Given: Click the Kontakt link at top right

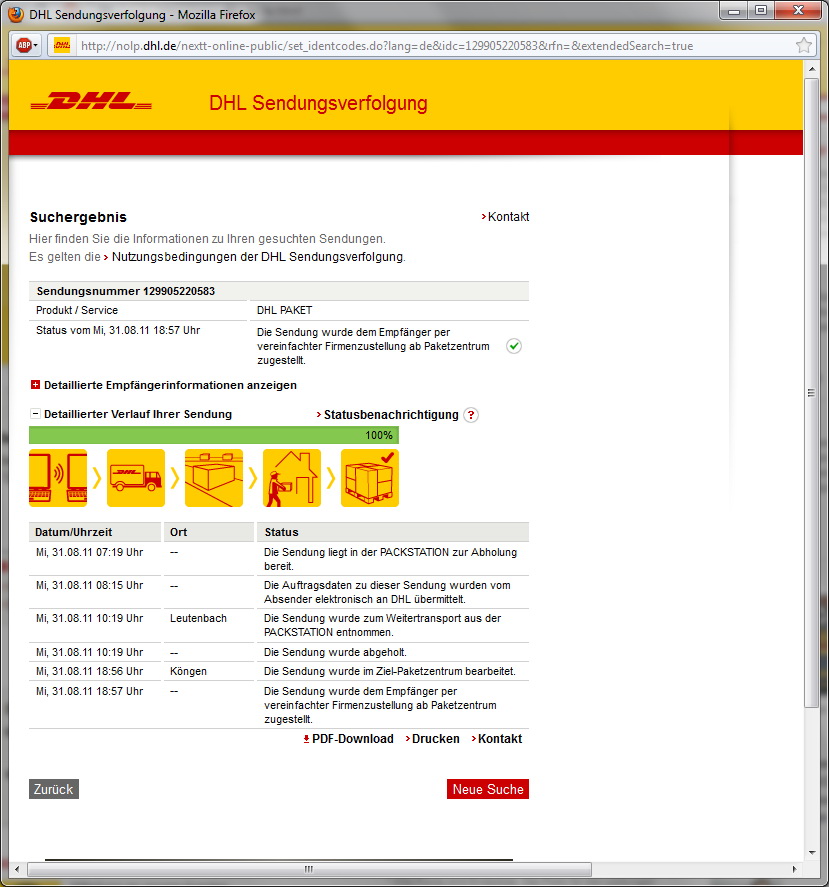Looking at the screenshot, I should pos(508,217).
